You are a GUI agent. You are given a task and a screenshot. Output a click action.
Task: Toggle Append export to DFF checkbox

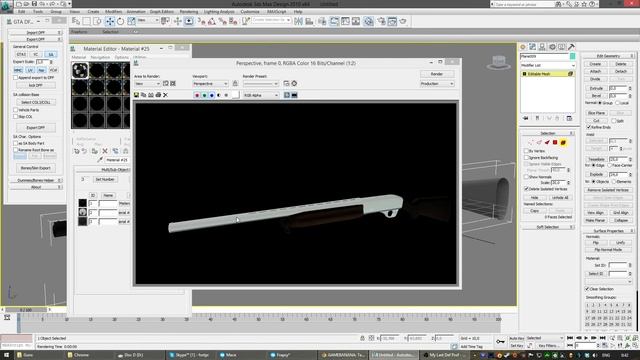pos(16,78)
